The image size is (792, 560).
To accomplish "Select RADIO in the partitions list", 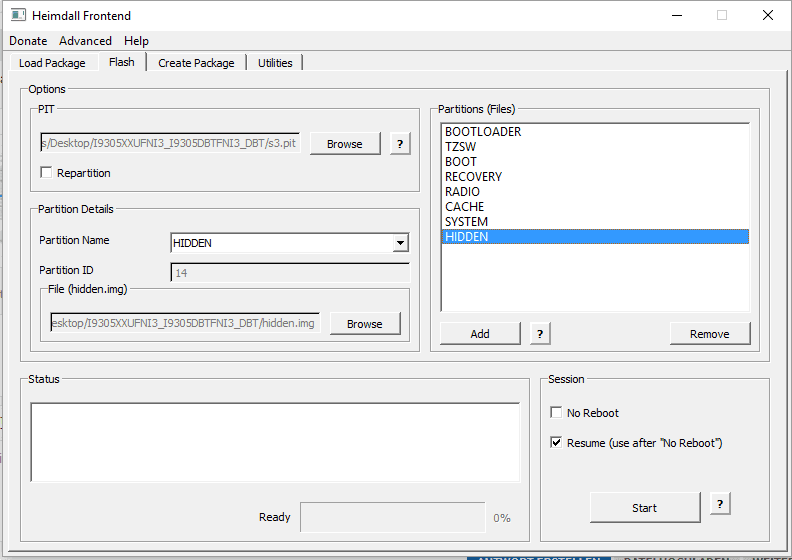I will pos(595,192).
